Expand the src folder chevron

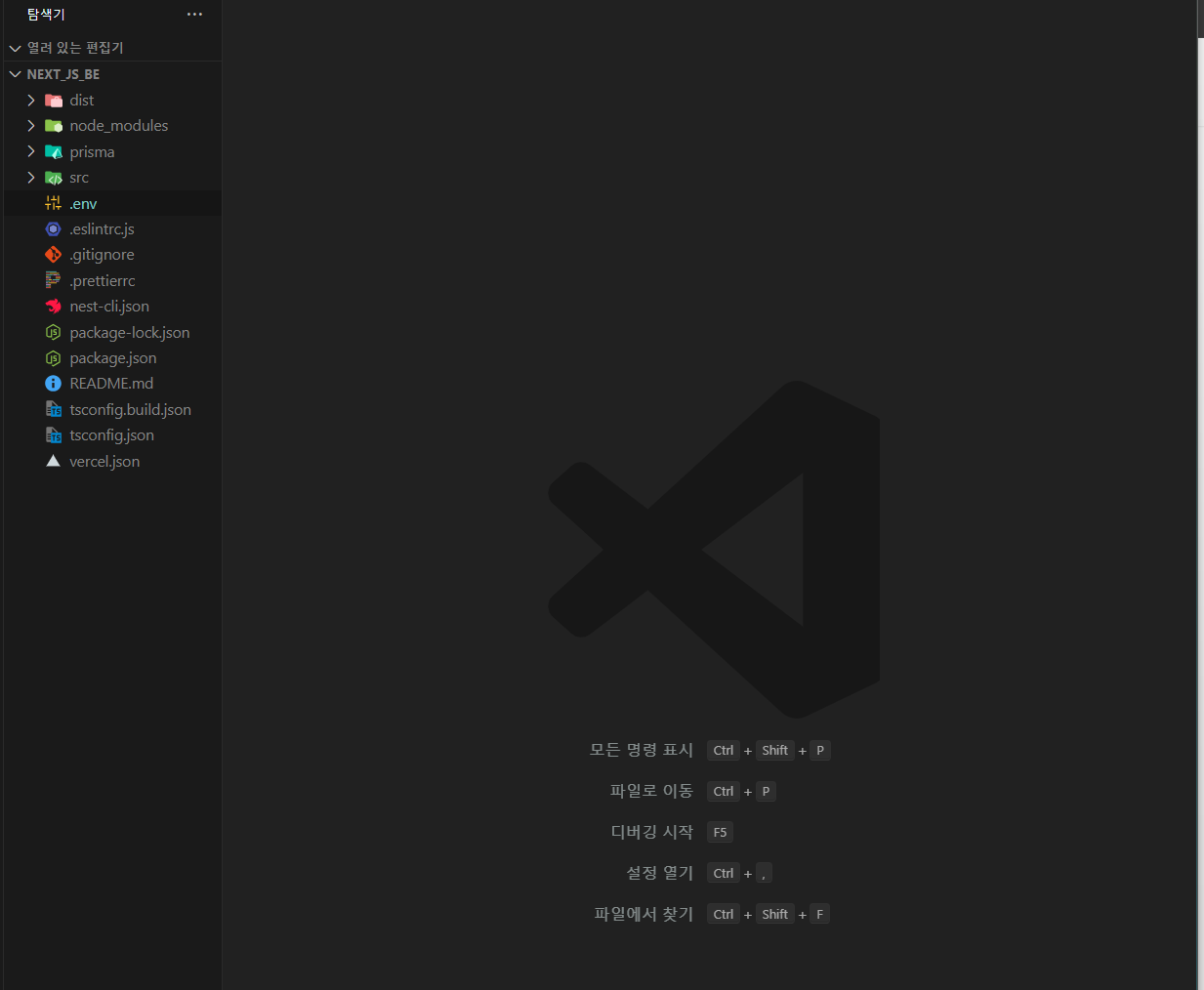point(31,178)
